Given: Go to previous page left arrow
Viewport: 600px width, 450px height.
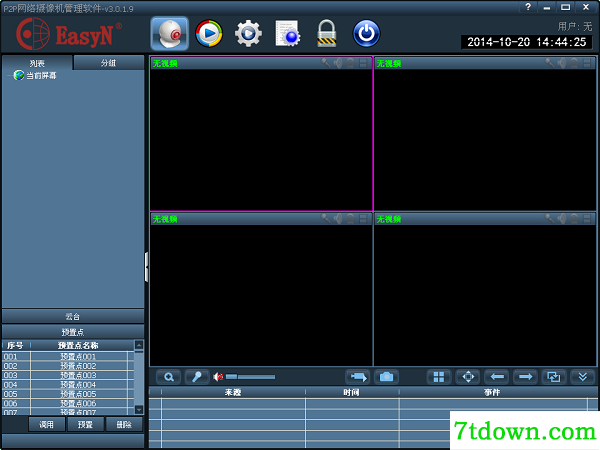Looking at the screenshot, I should (497, 377).
